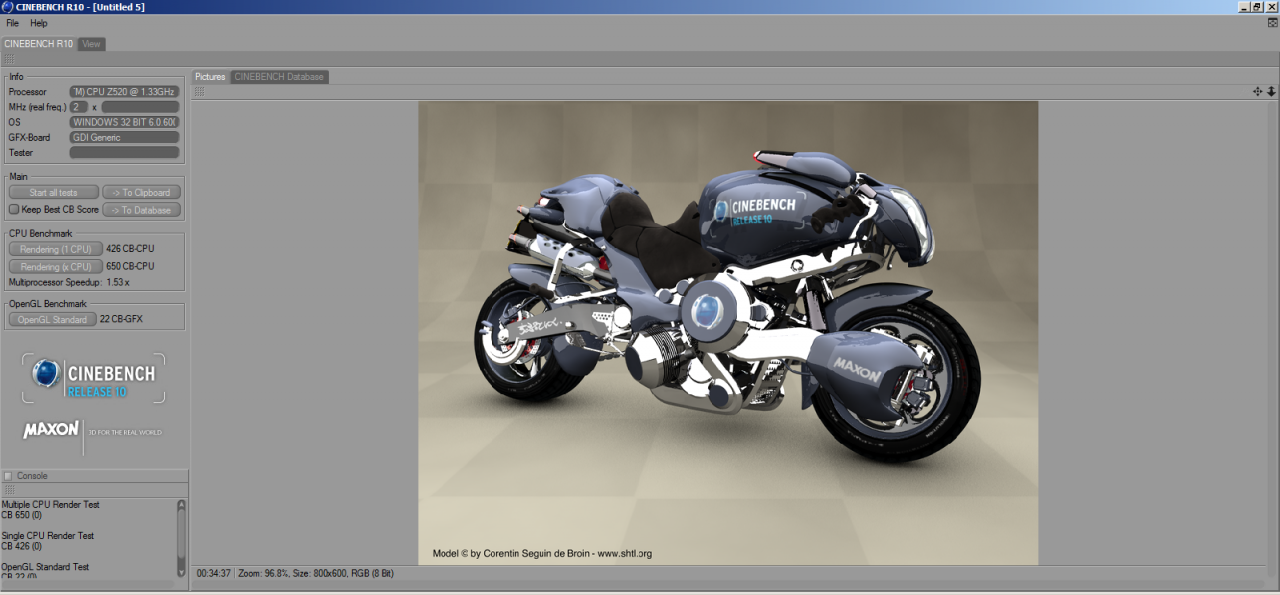Click the empty Tester name field
Viewport: 1280px width, 595px height.
point(124,153)
